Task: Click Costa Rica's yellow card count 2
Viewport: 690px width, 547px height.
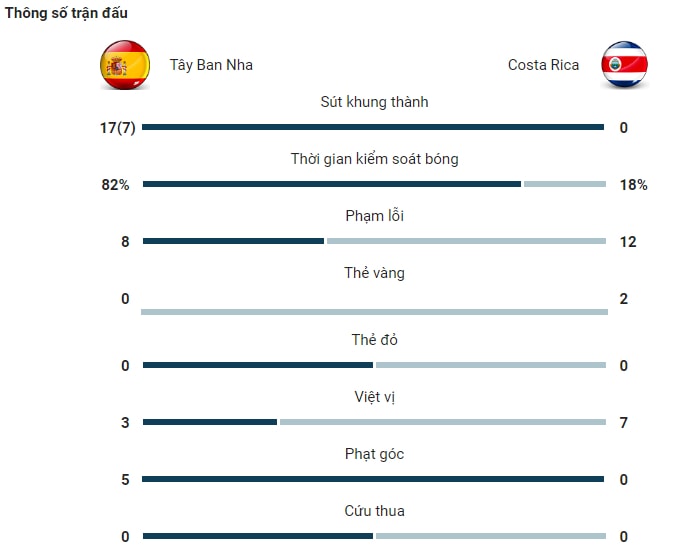Action: coord(624,299)
